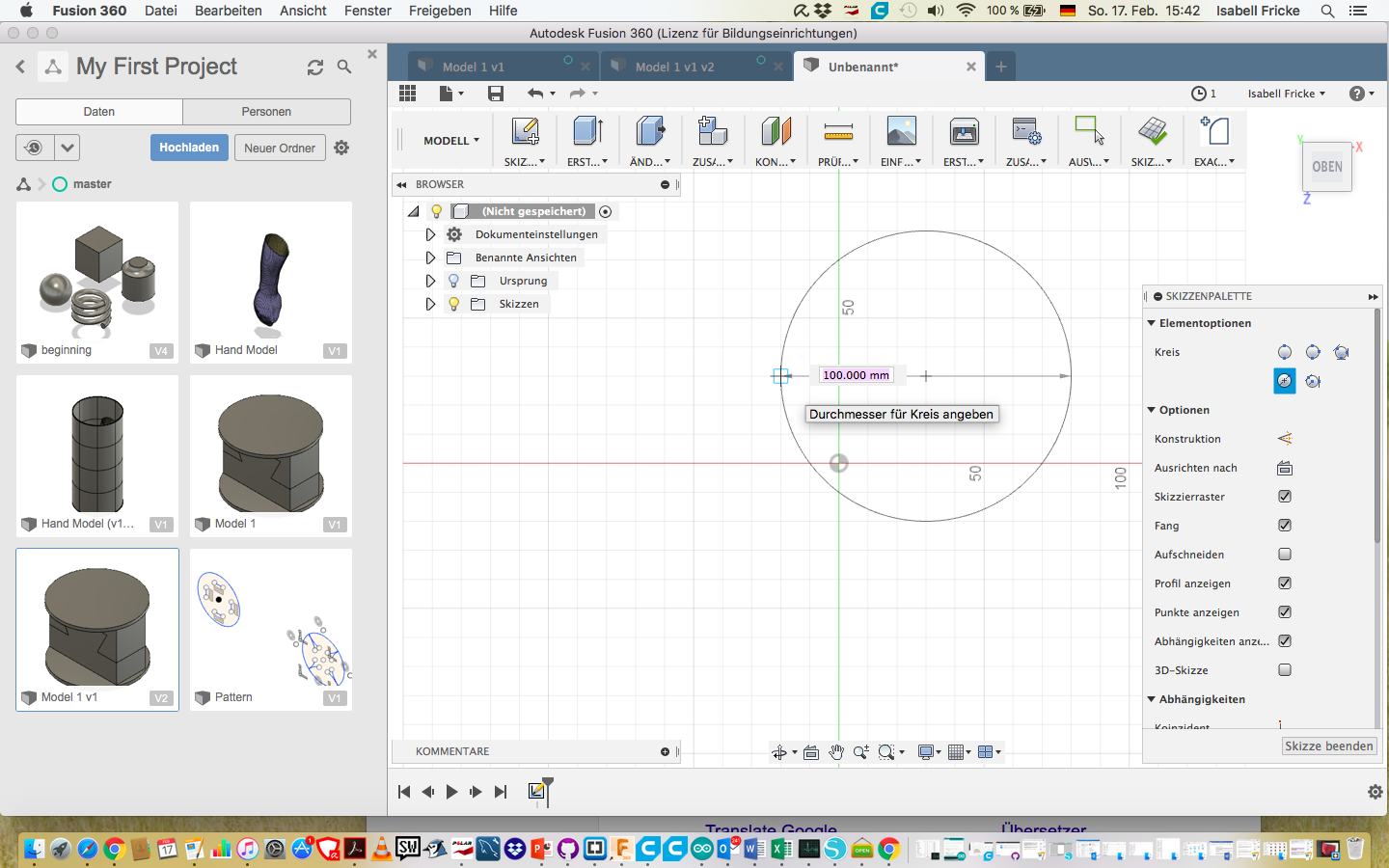Viewport: 1389px width, 868px height.
Task: Click Skizze beenden button
Action: 1328,746
